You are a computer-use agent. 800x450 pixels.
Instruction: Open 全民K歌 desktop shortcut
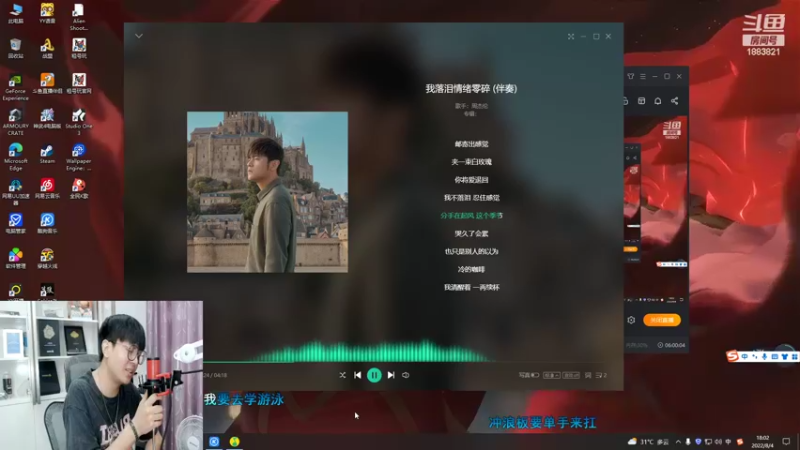pos(79,189)
